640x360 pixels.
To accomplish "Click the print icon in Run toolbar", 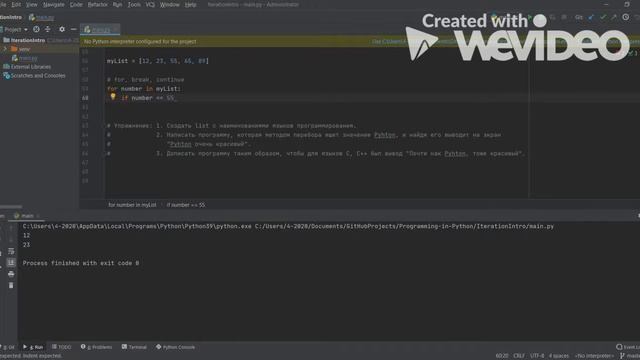I will pos(11,274).
